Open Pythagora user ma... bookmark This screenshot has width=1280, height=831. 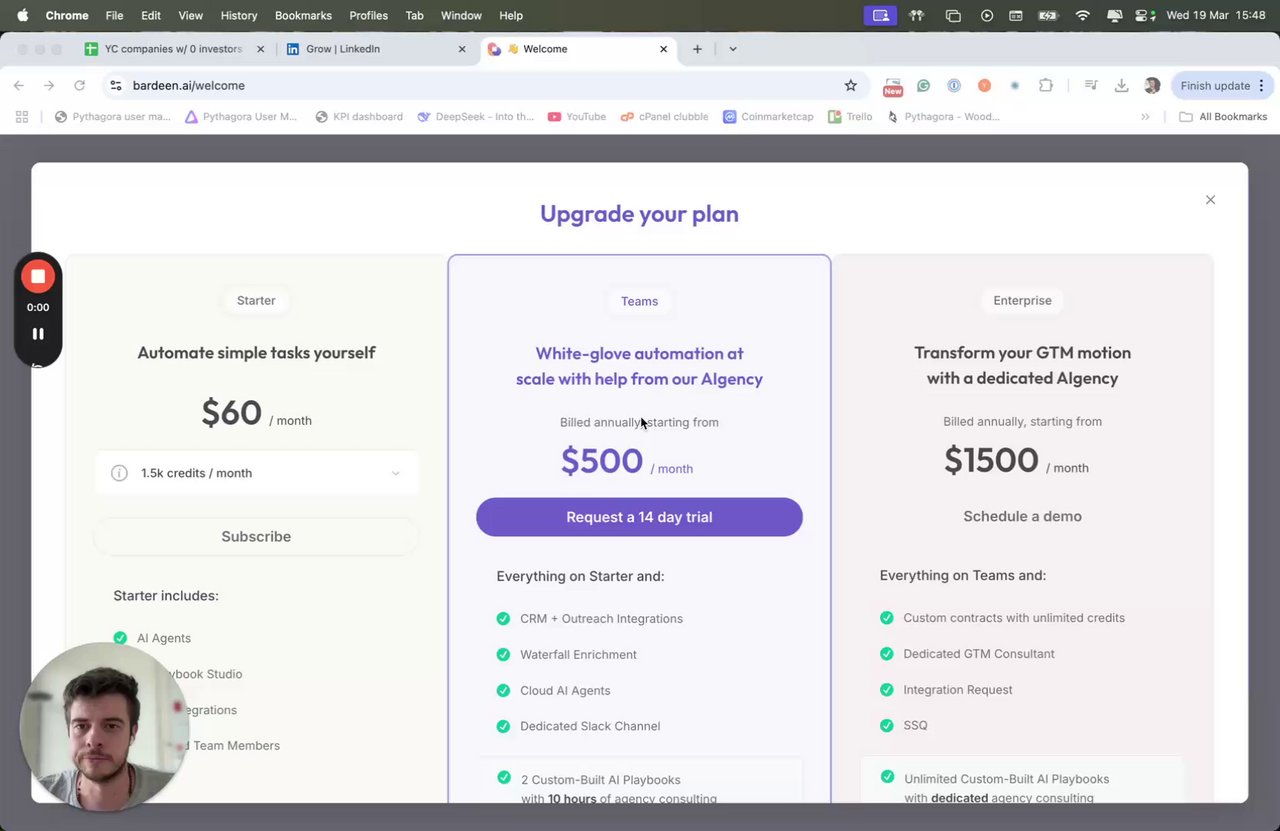coord(113,117)
